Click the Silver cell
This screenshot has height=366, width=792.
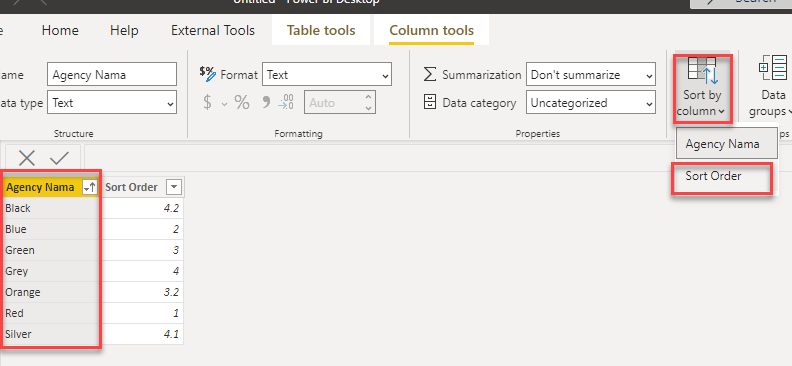51,334
